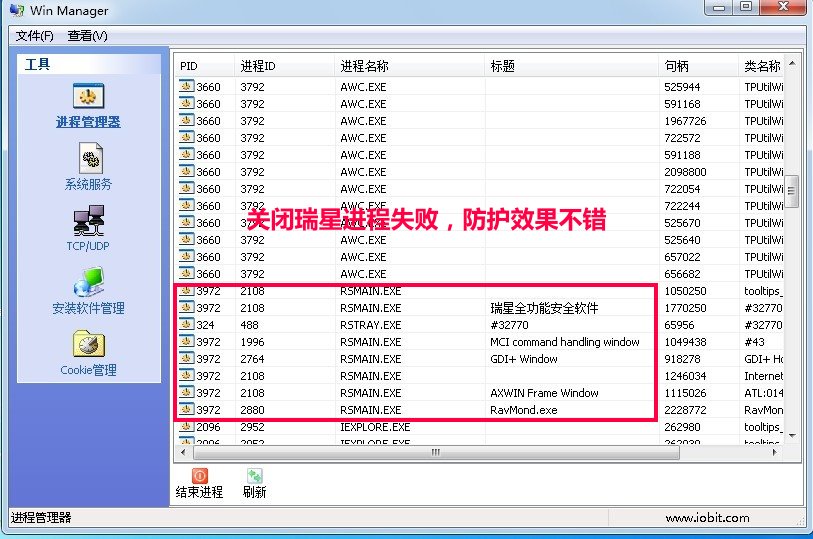The image size is (813, 539).
Task: Sort by the 句柄 column header
Action: 698,66
